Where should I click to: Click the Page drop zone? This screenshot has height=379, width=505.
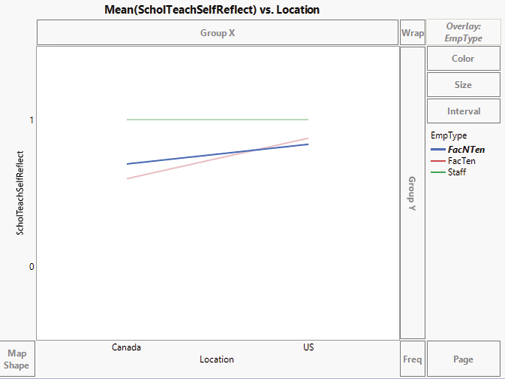pyautogui.click(x=463, y=359)
